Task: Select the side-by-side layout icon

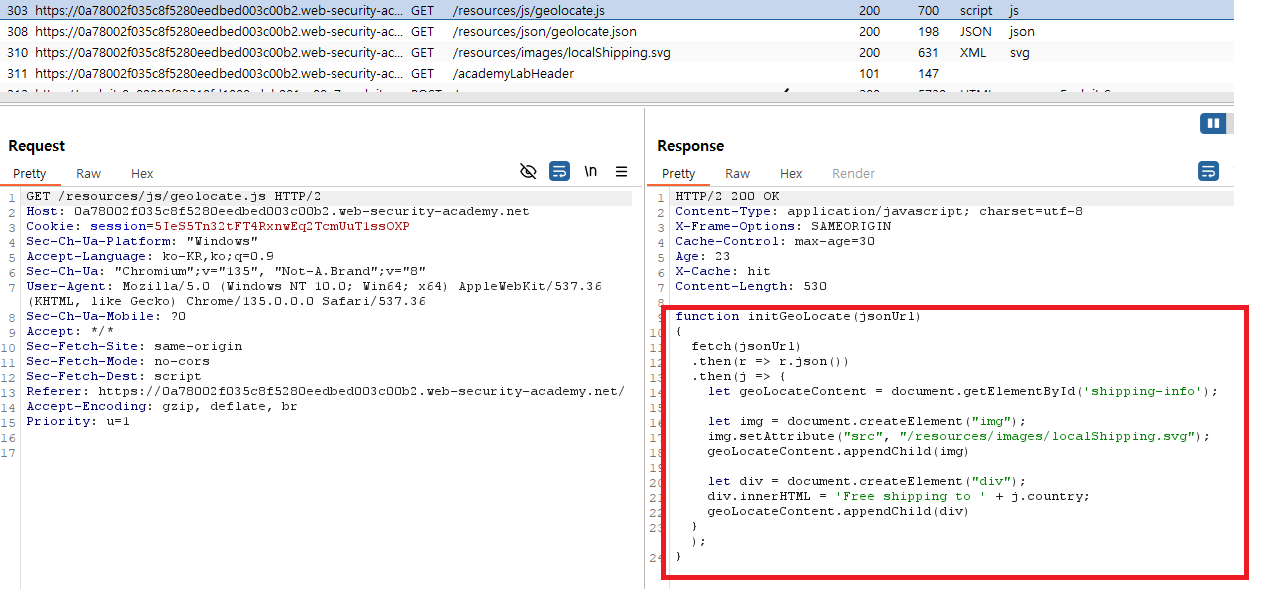Action: [1213, 124]
